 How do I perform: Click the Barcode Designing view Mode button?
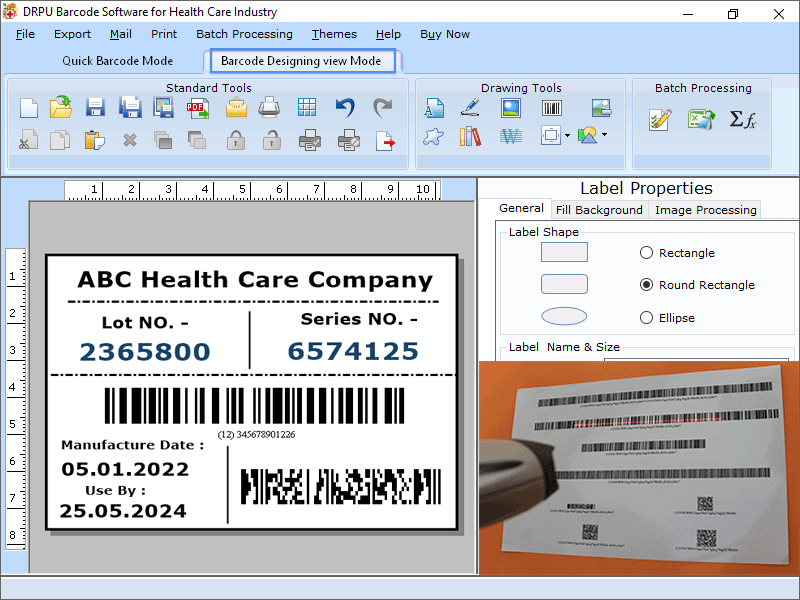click(302, 60)
